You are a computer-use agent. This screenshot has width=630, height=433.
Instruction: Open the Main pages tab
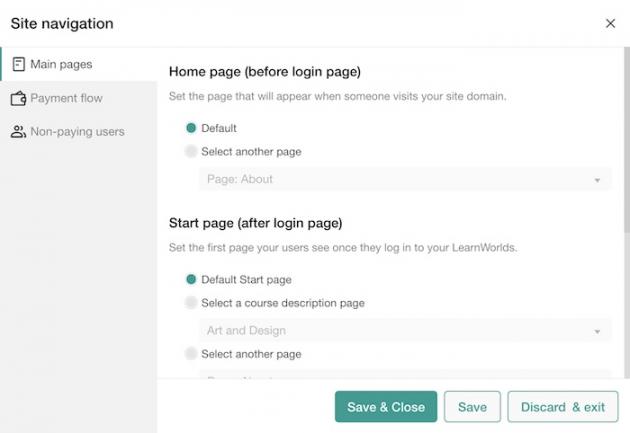pyautogui.click(x=62, y=65)
